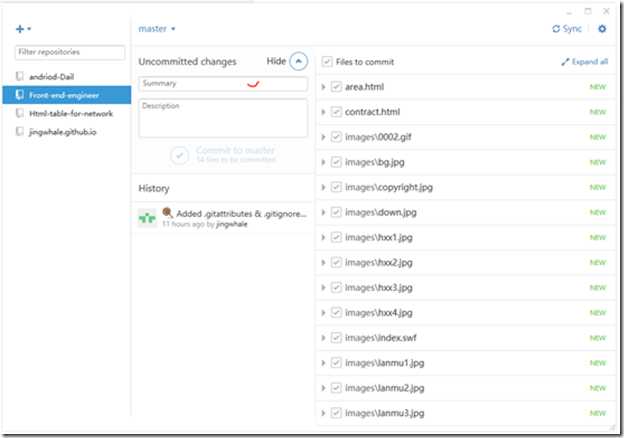Open the master branch dropdown
The width and height of the screenshot is (624, 438).
click(x=157, y=29)
